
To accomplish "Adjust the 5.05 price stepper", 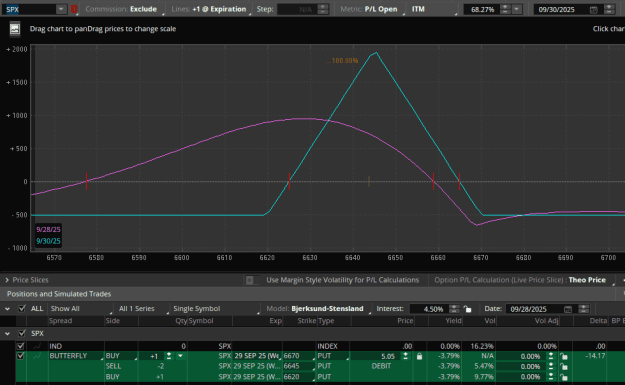I will point(405,356).
